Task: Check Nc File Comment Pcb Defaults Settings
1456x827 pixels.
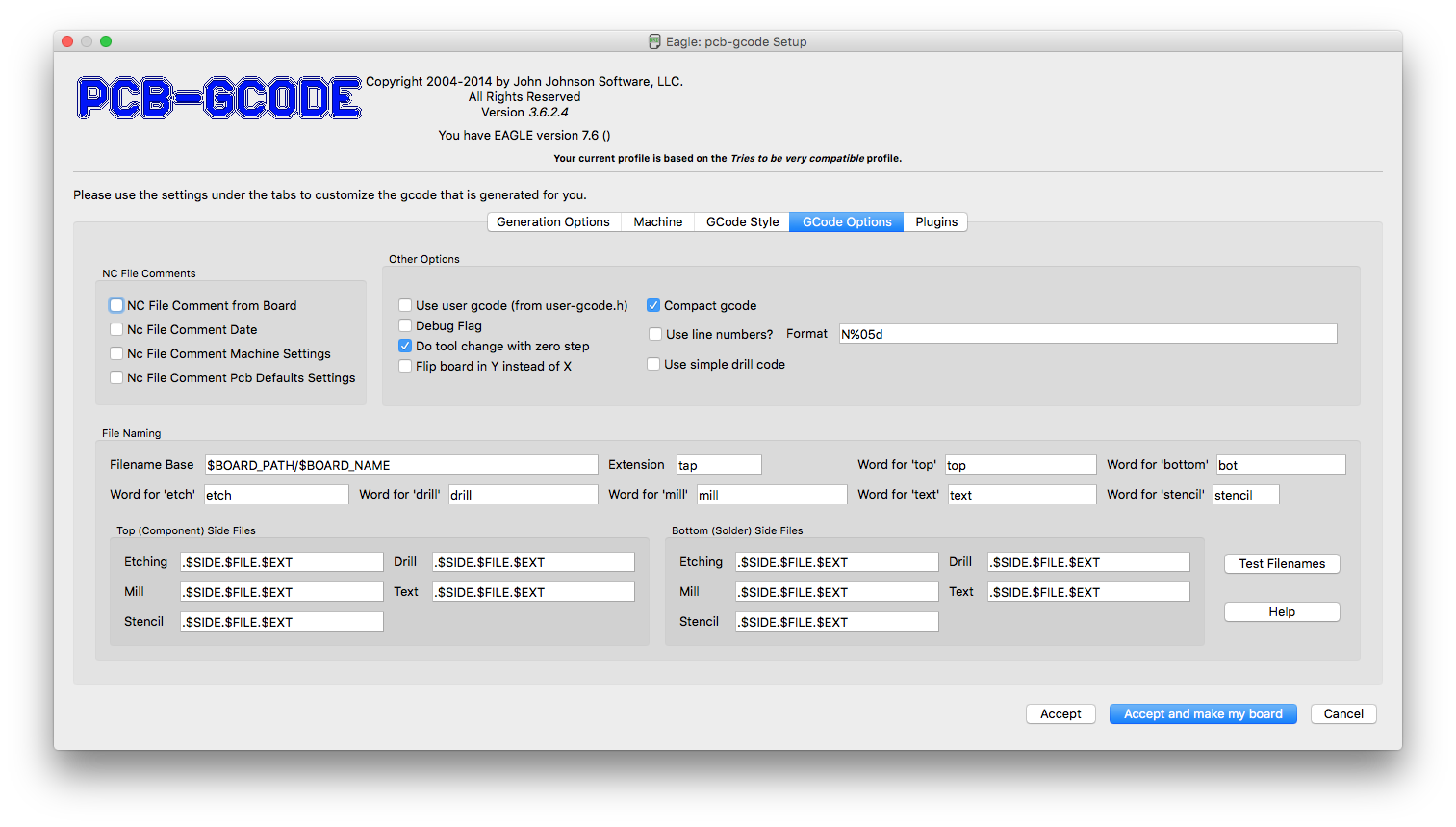Action: [116, 377]
